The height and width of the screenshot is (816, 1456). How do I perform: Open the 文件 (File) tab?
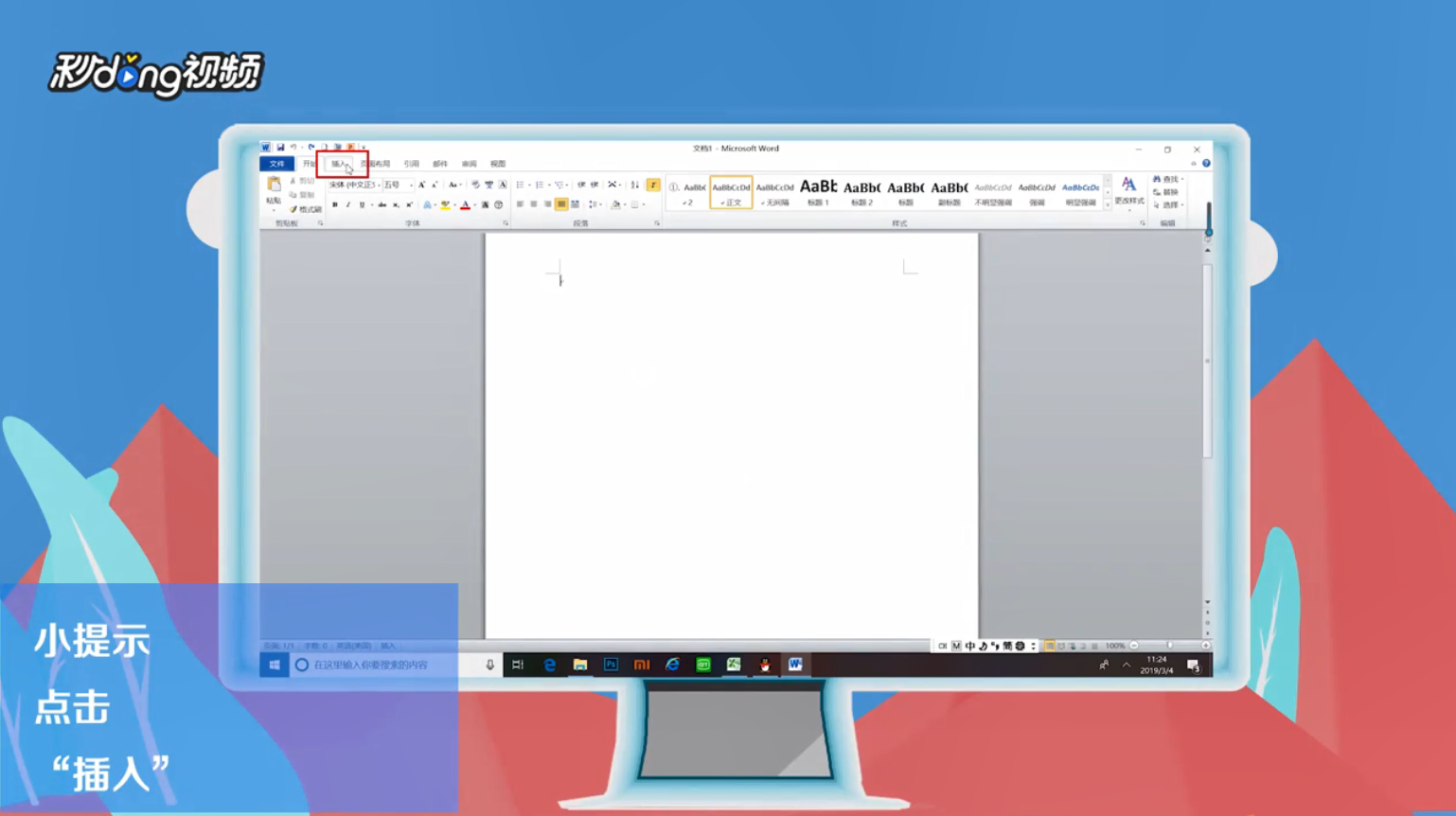coord(276,164)
